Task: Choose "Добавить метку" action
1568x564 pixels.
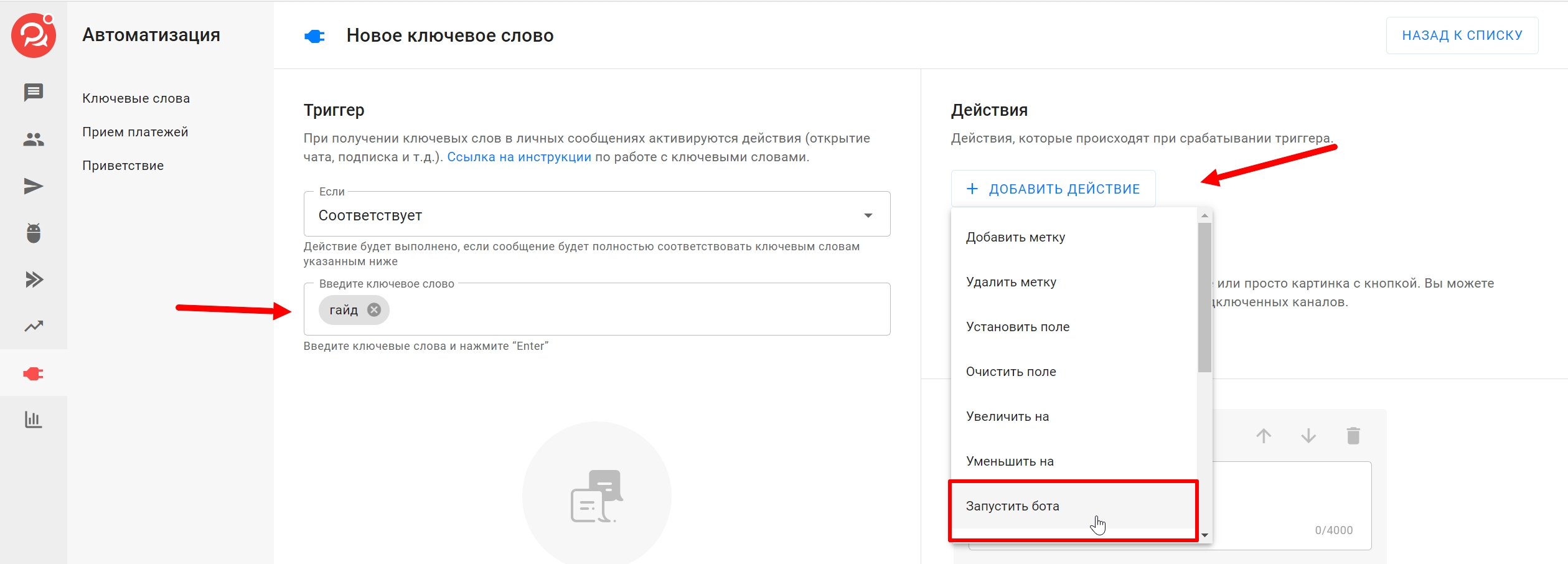Action: (1015, 237)
